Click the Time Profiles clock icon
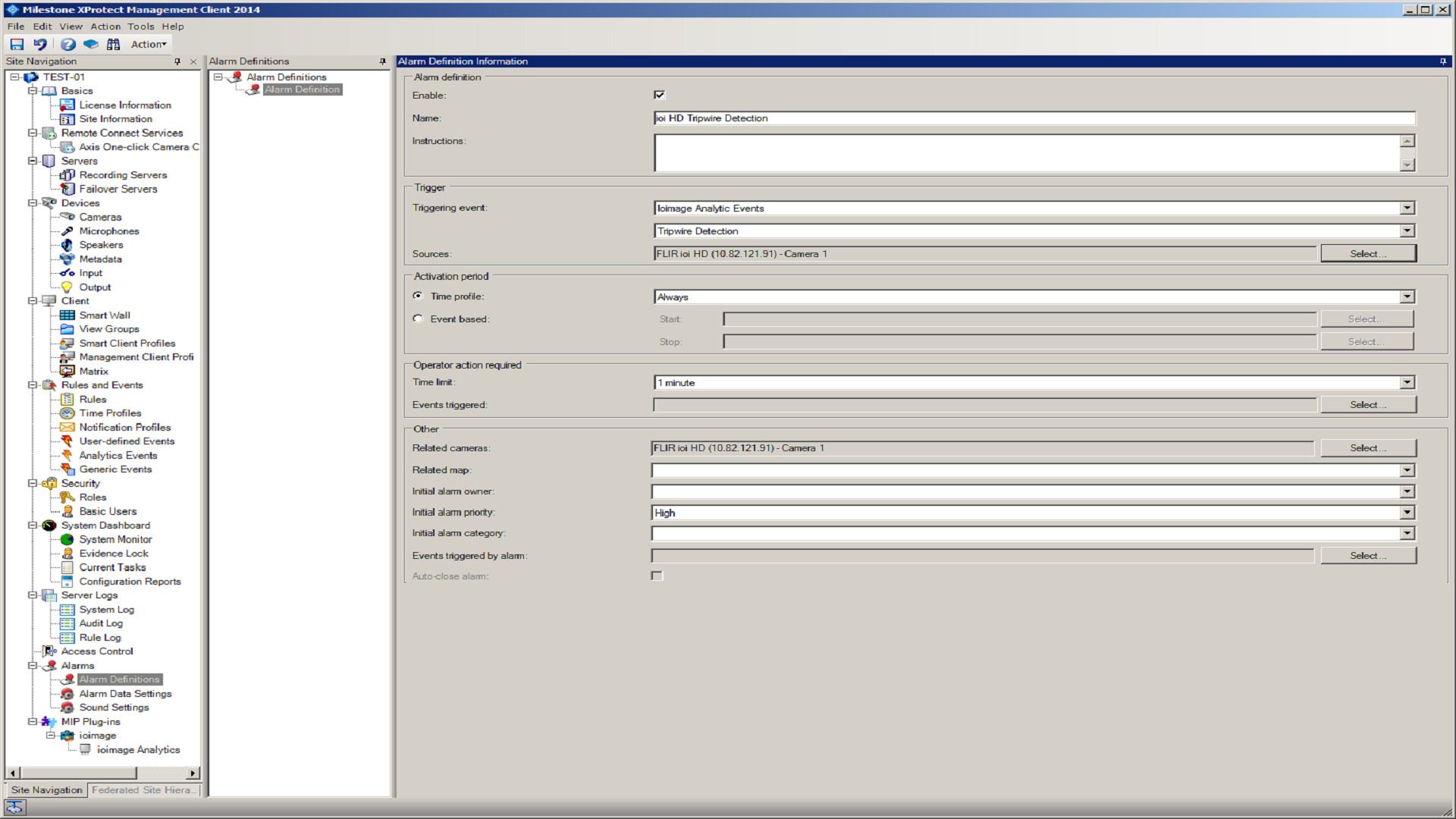Screen dimensions: 1456x819 67,413
